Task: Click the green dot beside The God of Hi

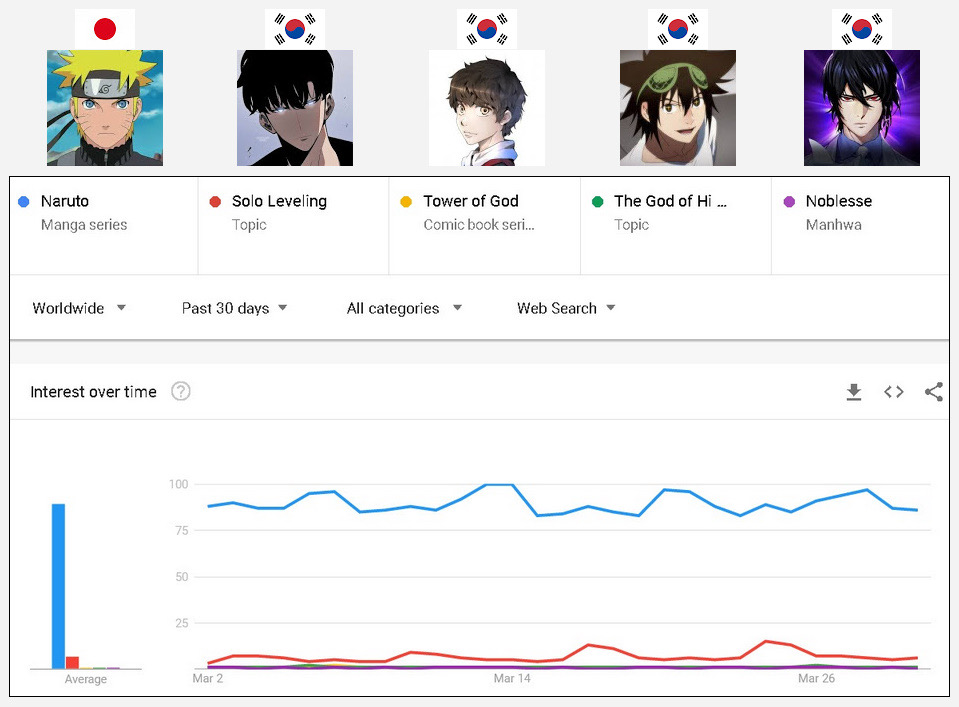Action: coord(598,201)
